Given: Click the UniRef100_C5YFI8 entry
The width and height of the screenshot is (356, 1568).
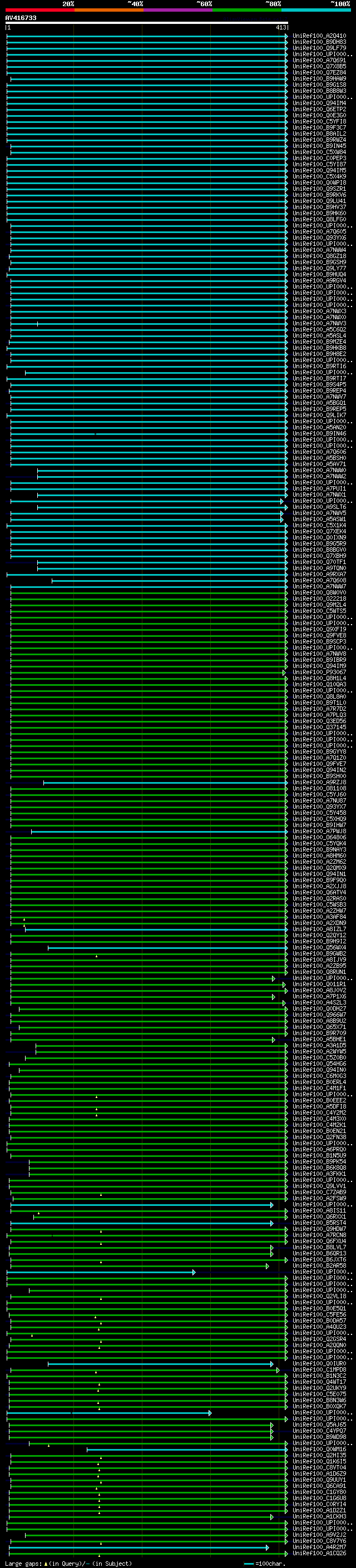Looking at the screenshot, I should [319, 121].
